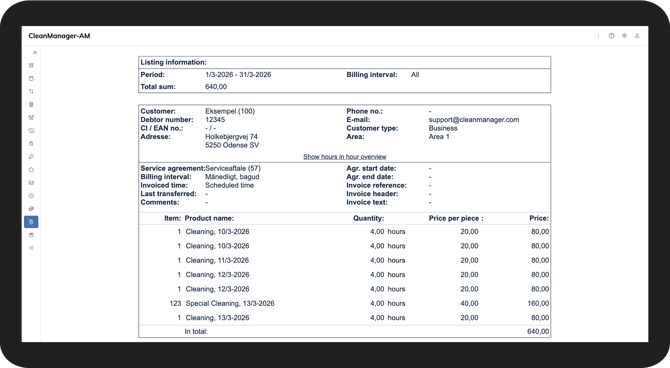Expand the sidebar with the double-chevron

coord(35,53)
